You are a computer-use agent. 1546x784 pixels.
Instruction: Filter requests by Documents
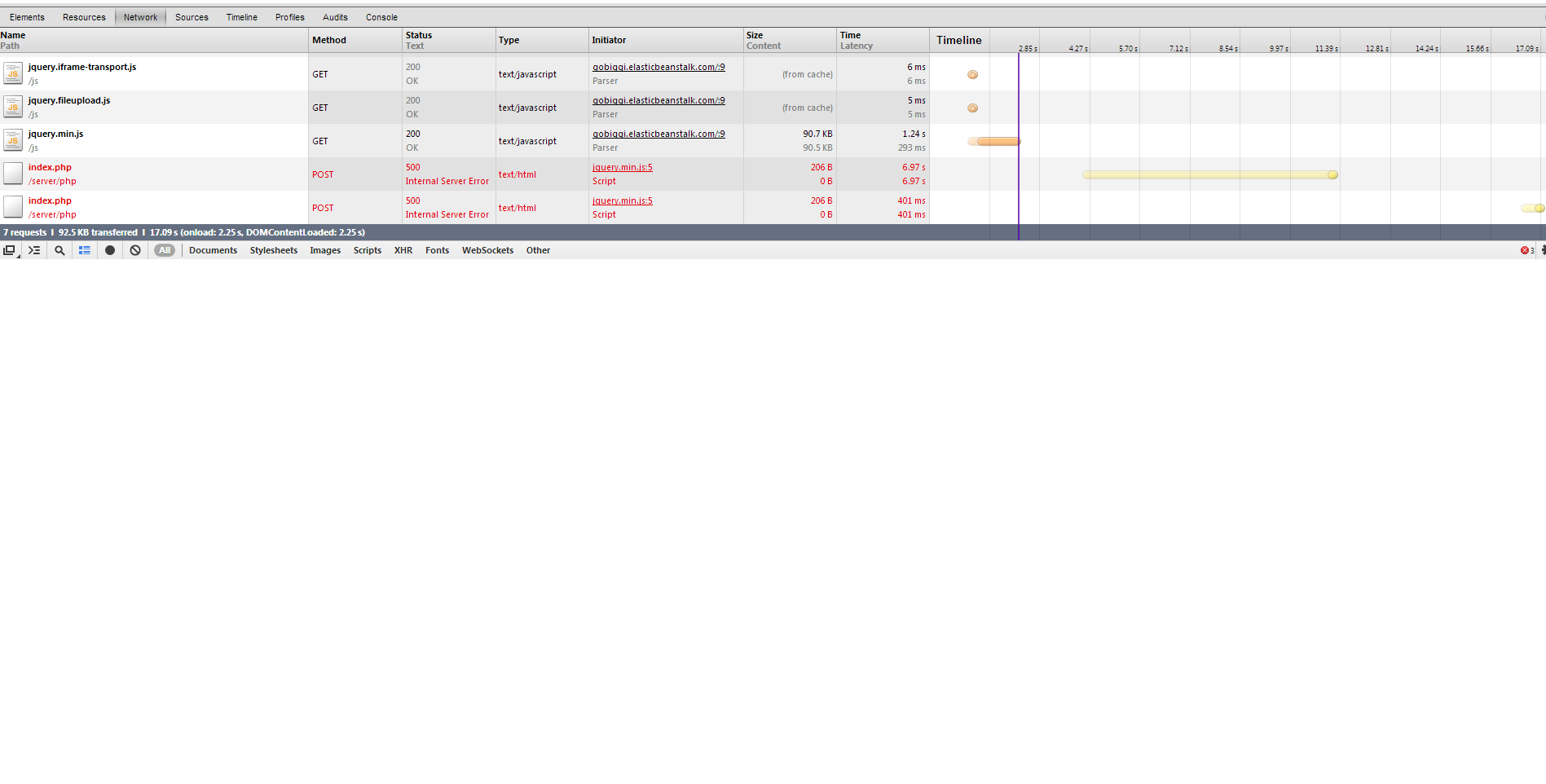[x=213, y=251]
